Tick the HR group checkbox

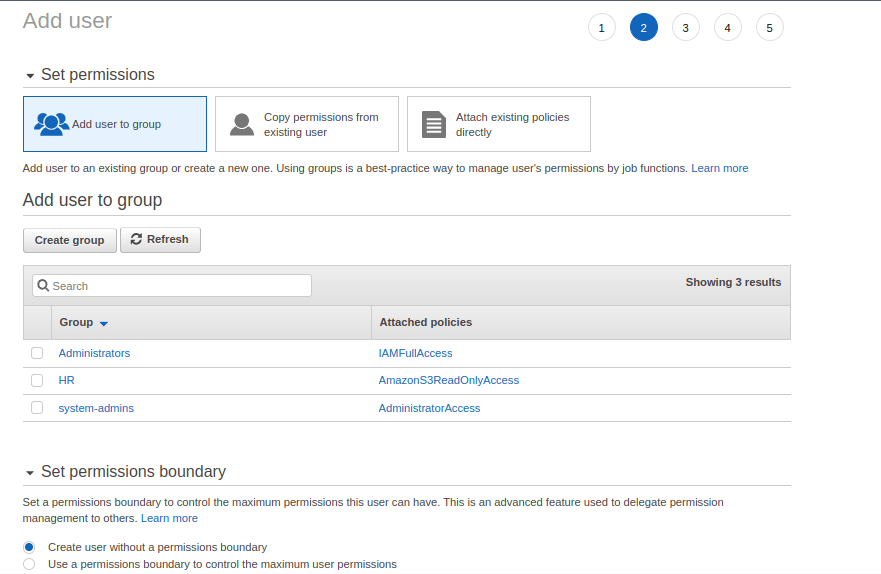coord(37,380)
